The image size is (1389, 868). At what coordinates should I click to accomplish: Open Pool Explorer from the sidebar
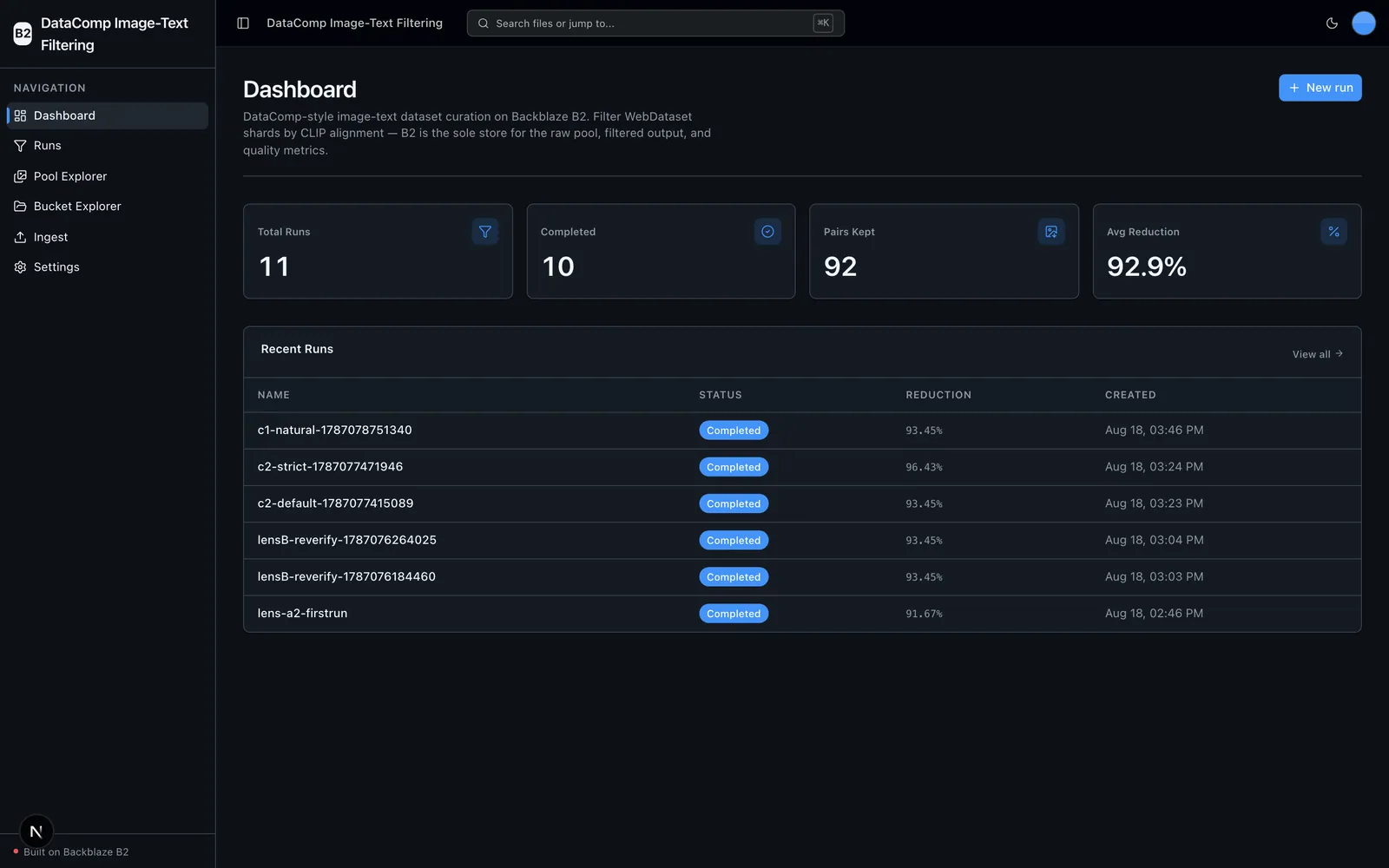click(108, 176)
